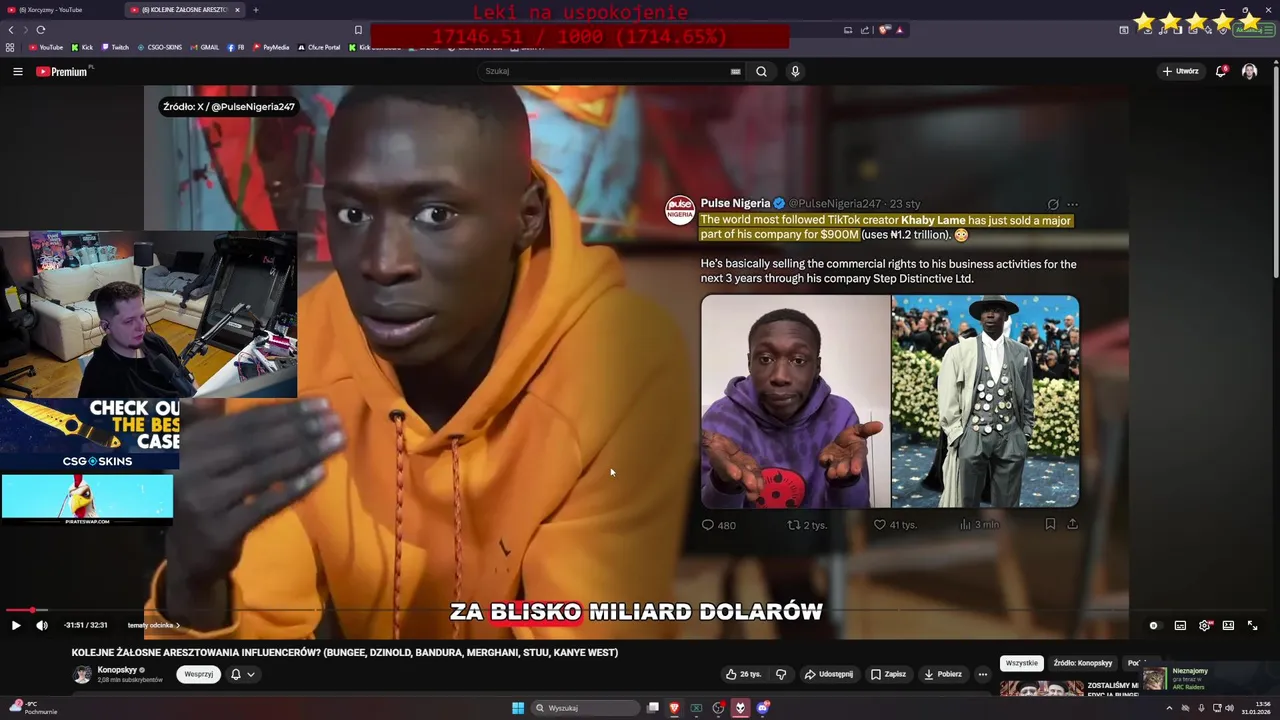Open the notifications bell in YouTube header
The height and width of the screenshot is (720, 1280).
coord(1221,71)
